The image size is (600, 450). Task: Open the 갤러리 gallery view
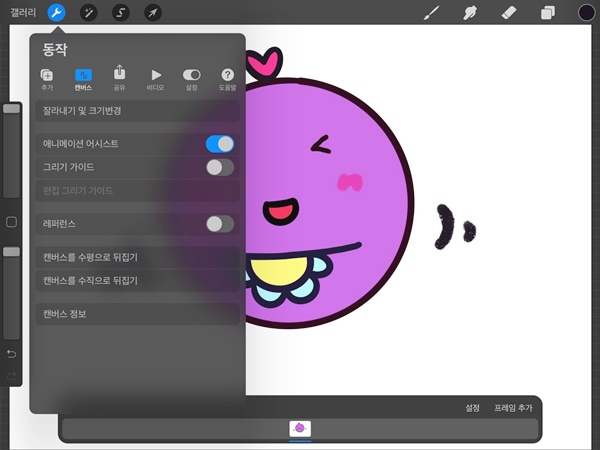point(23,13)
